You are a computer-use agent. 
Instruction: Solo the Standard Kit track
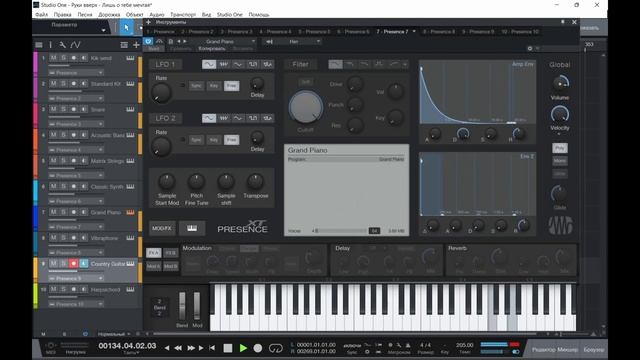(64, 84)
